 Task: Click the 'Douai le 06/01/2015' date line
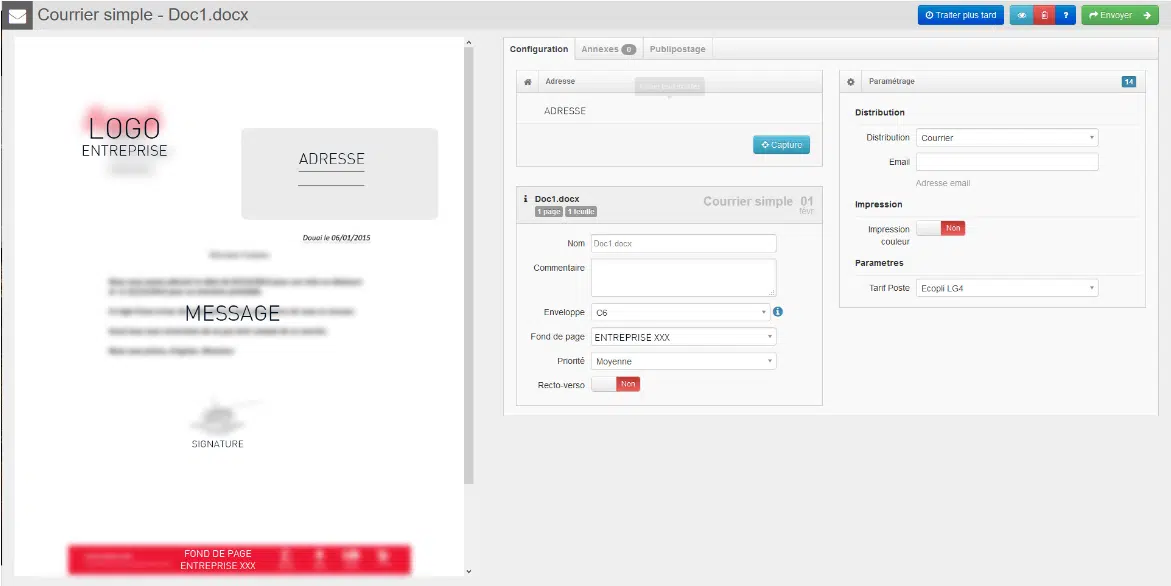[336, 238]
